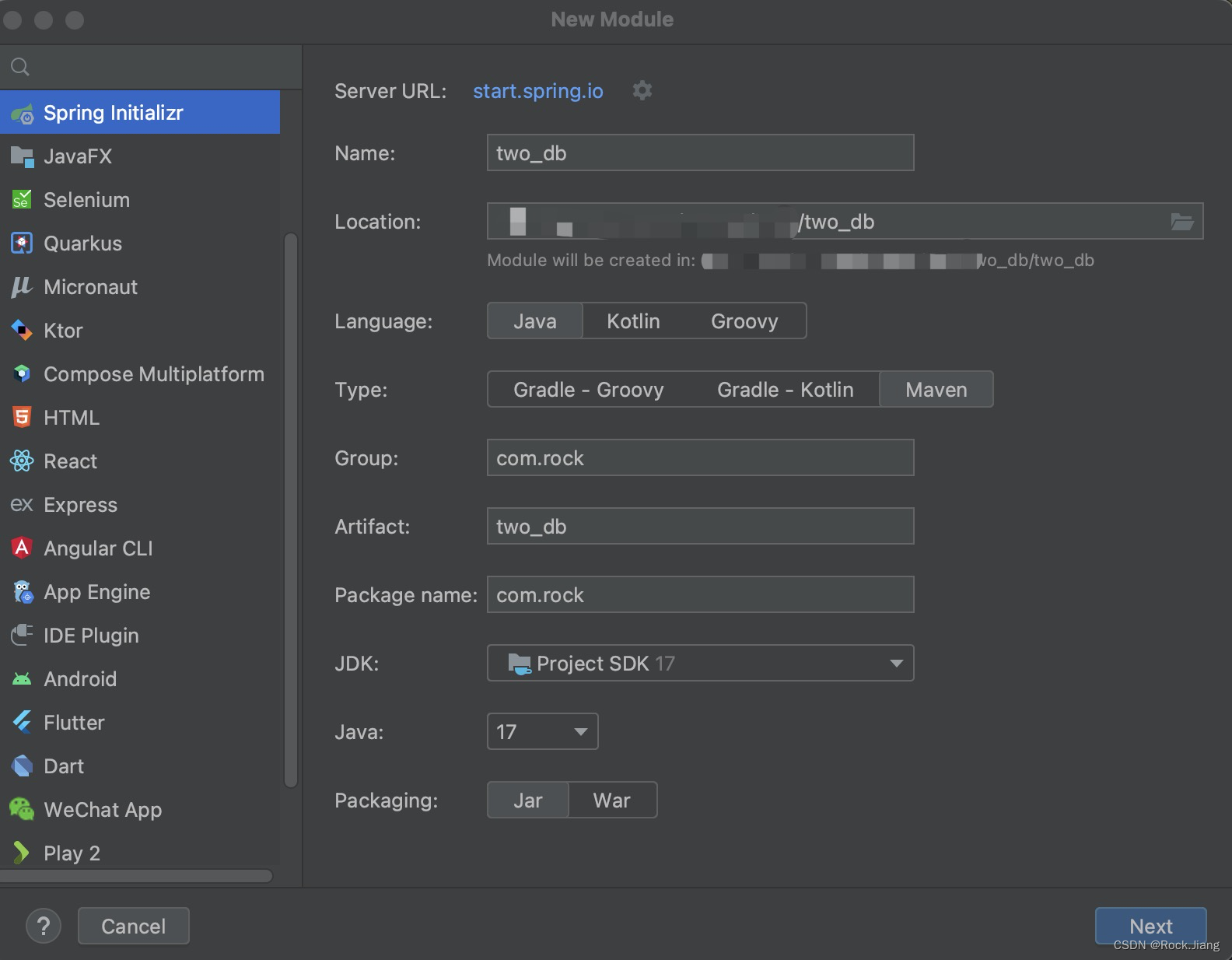
Task: Choose the Micronaut mu icon
Action: click(22, 287)
